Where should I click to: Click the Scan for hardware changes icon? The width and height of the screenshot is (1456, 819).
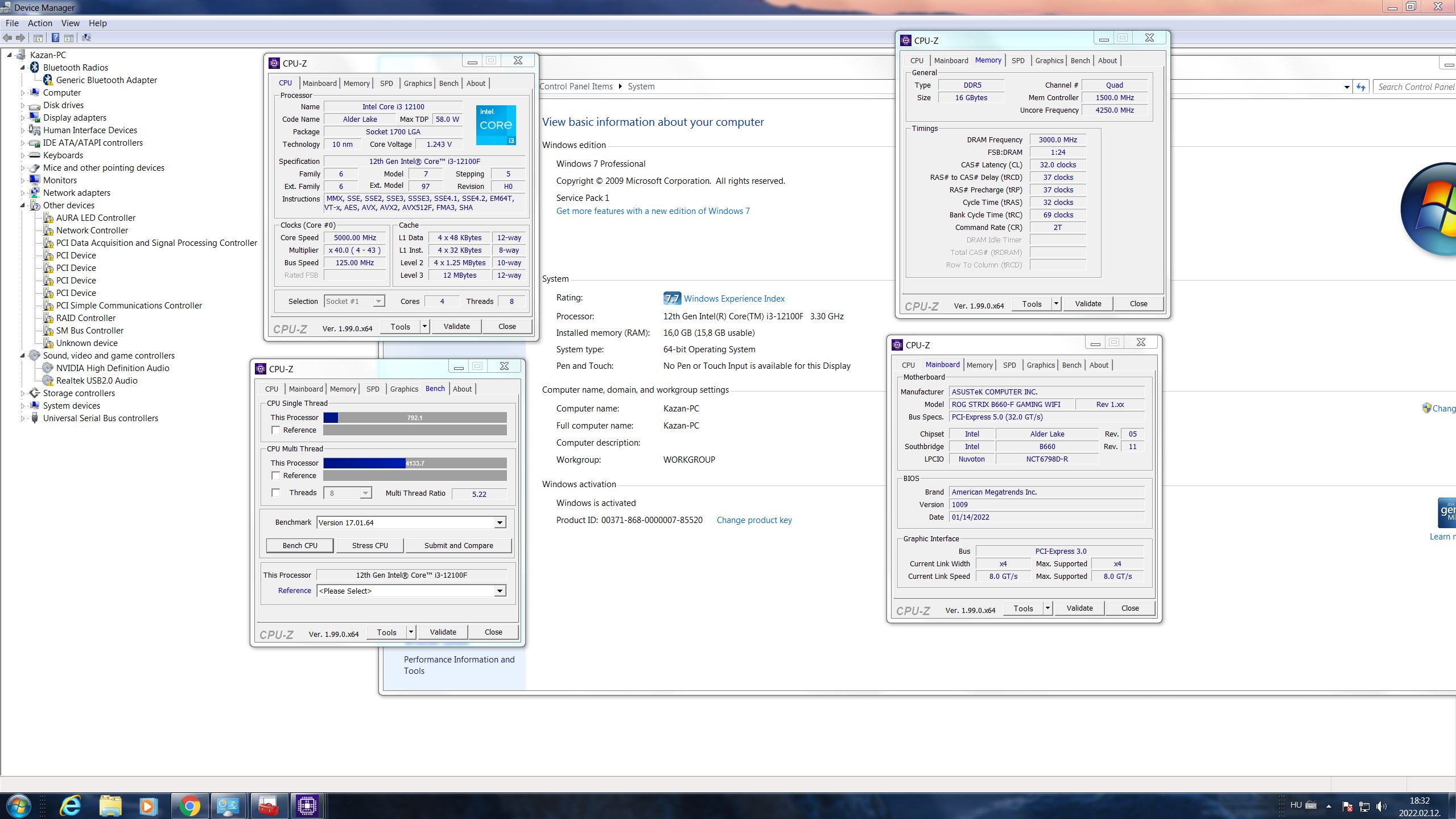pyautogui.click(x=86, y=38)
